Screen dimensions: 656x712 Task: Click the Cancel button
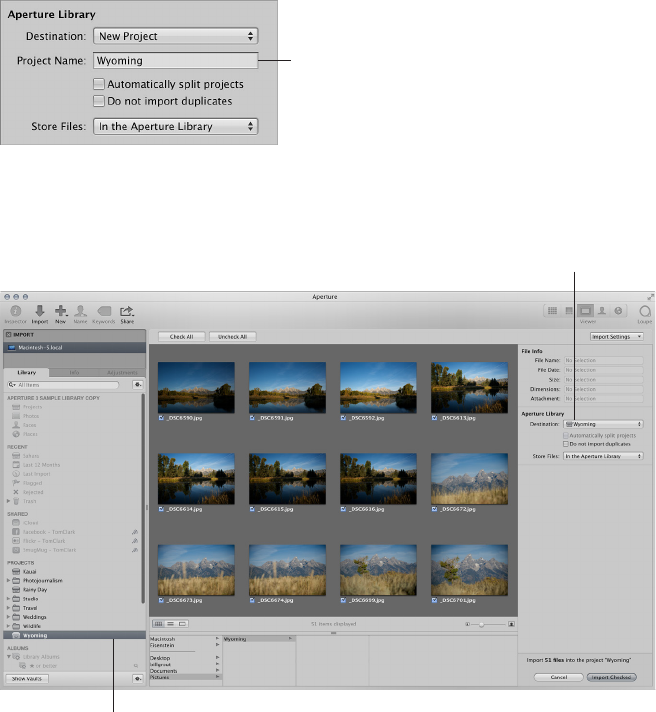(x=559, y=677)
